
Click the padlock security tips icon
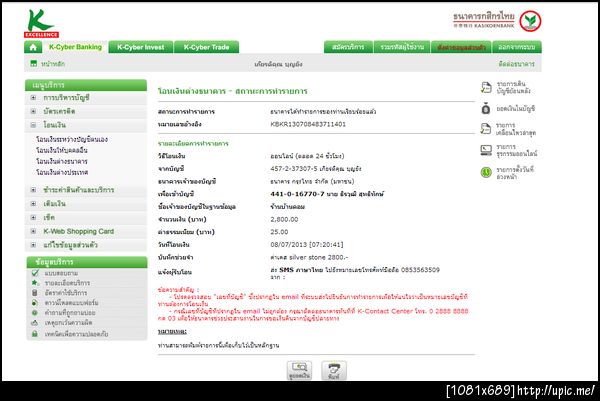tap(35, 334)
